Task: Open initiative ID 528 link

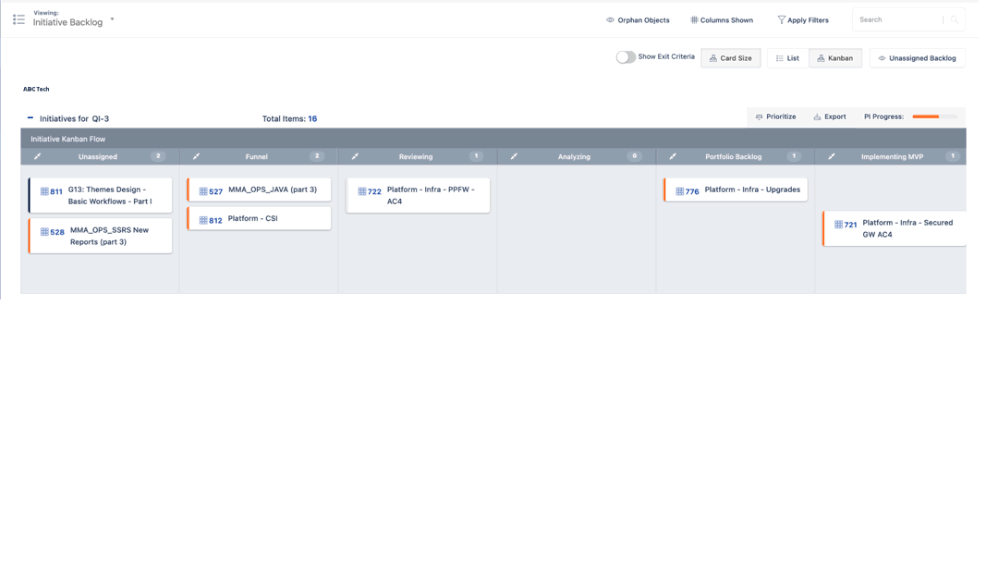Action: click(x=57, y=232)
